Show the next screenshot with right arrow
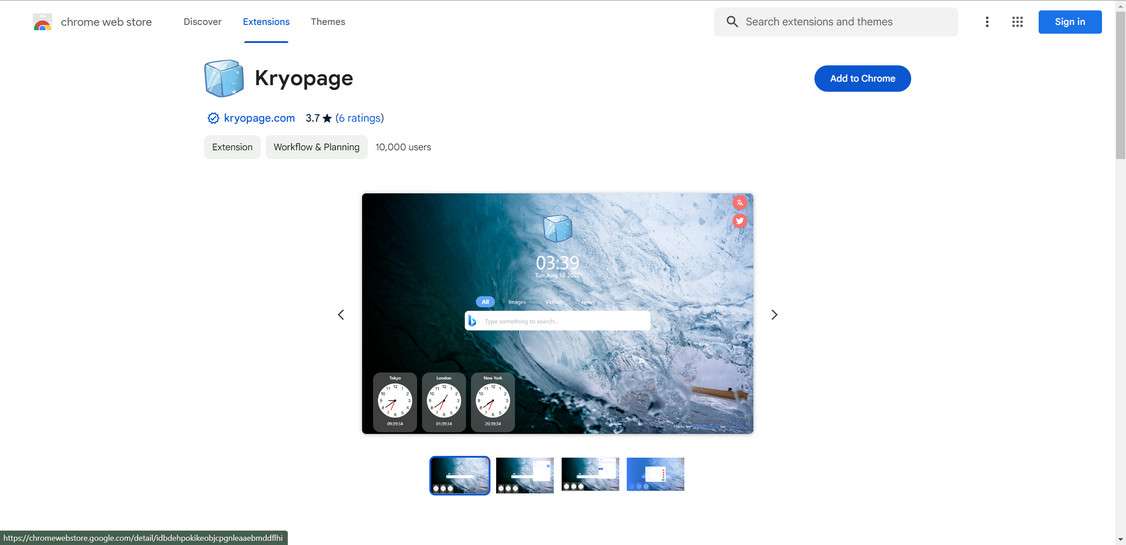 pos(774,315)
